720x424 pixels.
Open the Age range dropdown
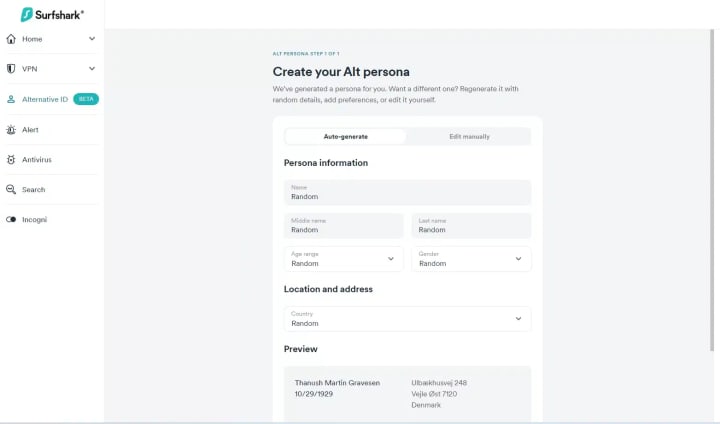click(344, 259)
